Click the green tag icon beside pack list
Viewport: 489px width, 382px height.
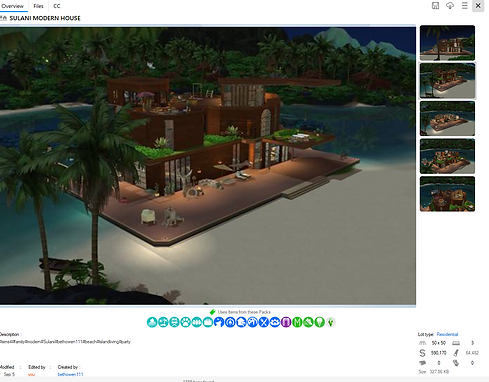[x=213, y=312]
